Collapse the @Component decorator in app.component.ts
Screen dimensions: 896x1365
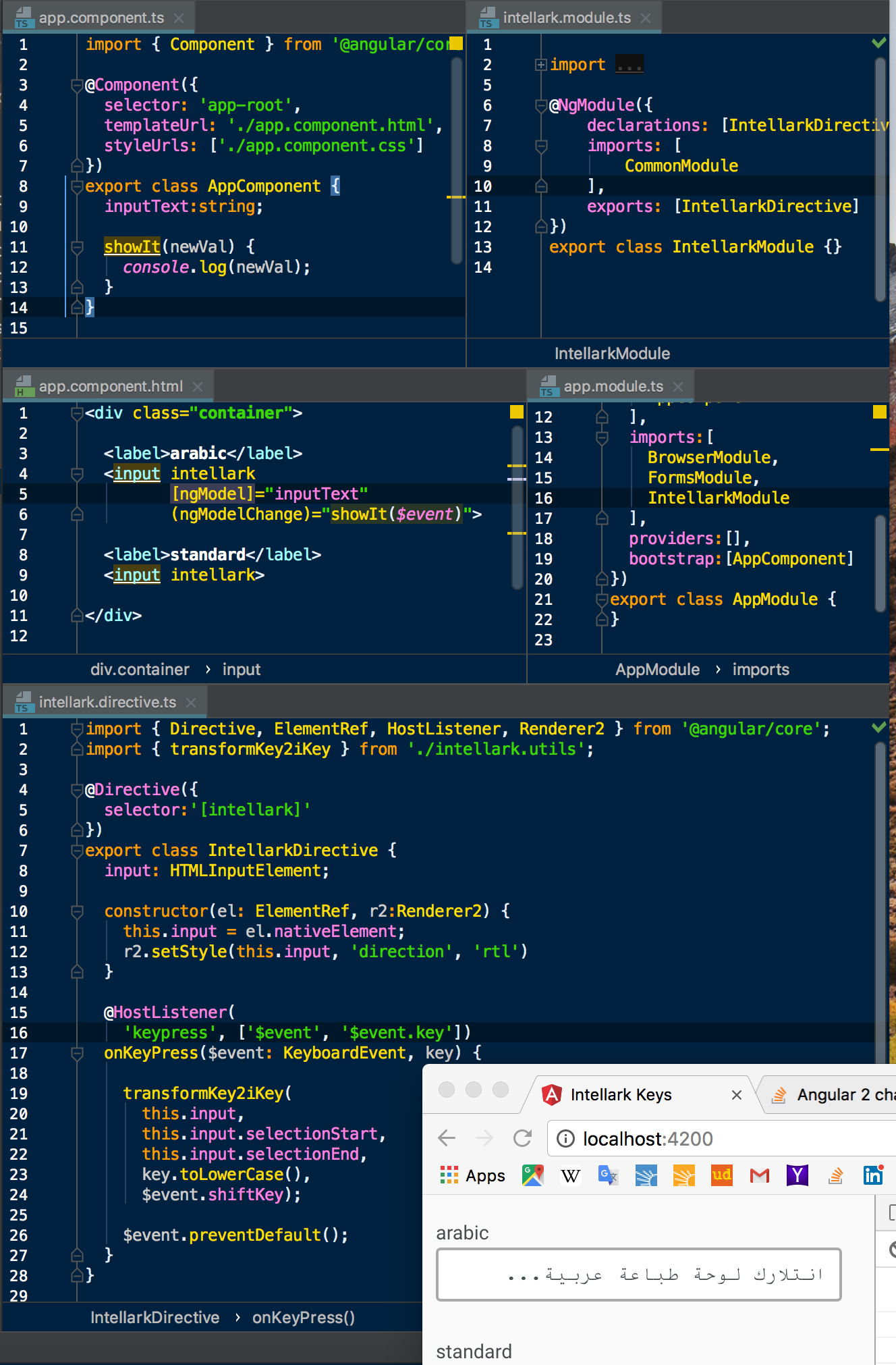click(x=77, y=85)
